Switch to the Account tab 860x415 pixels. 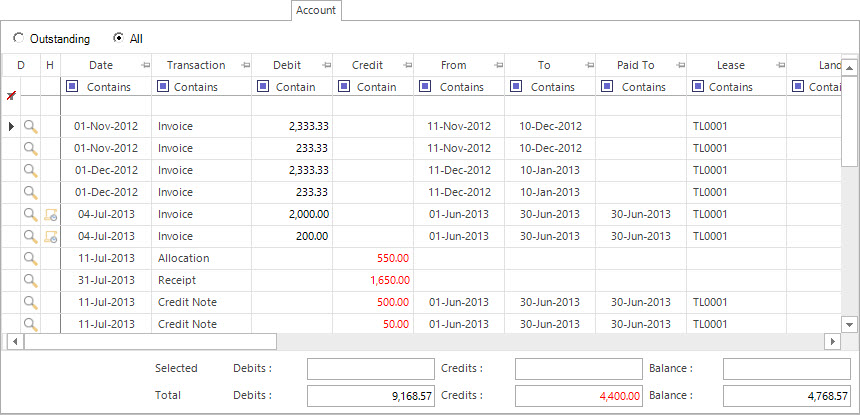(x=316, y=10)
